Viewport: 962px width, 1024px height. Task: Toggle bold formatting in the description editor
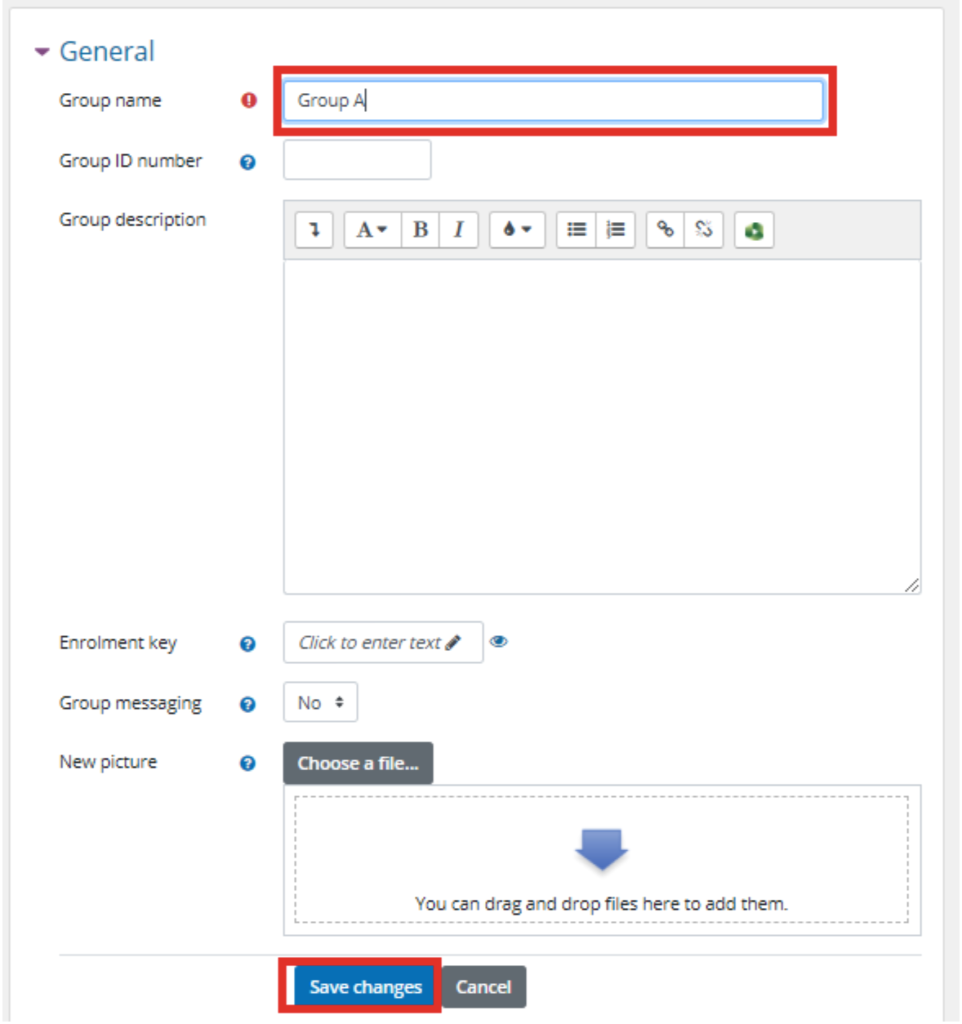(x=419, y=229)
